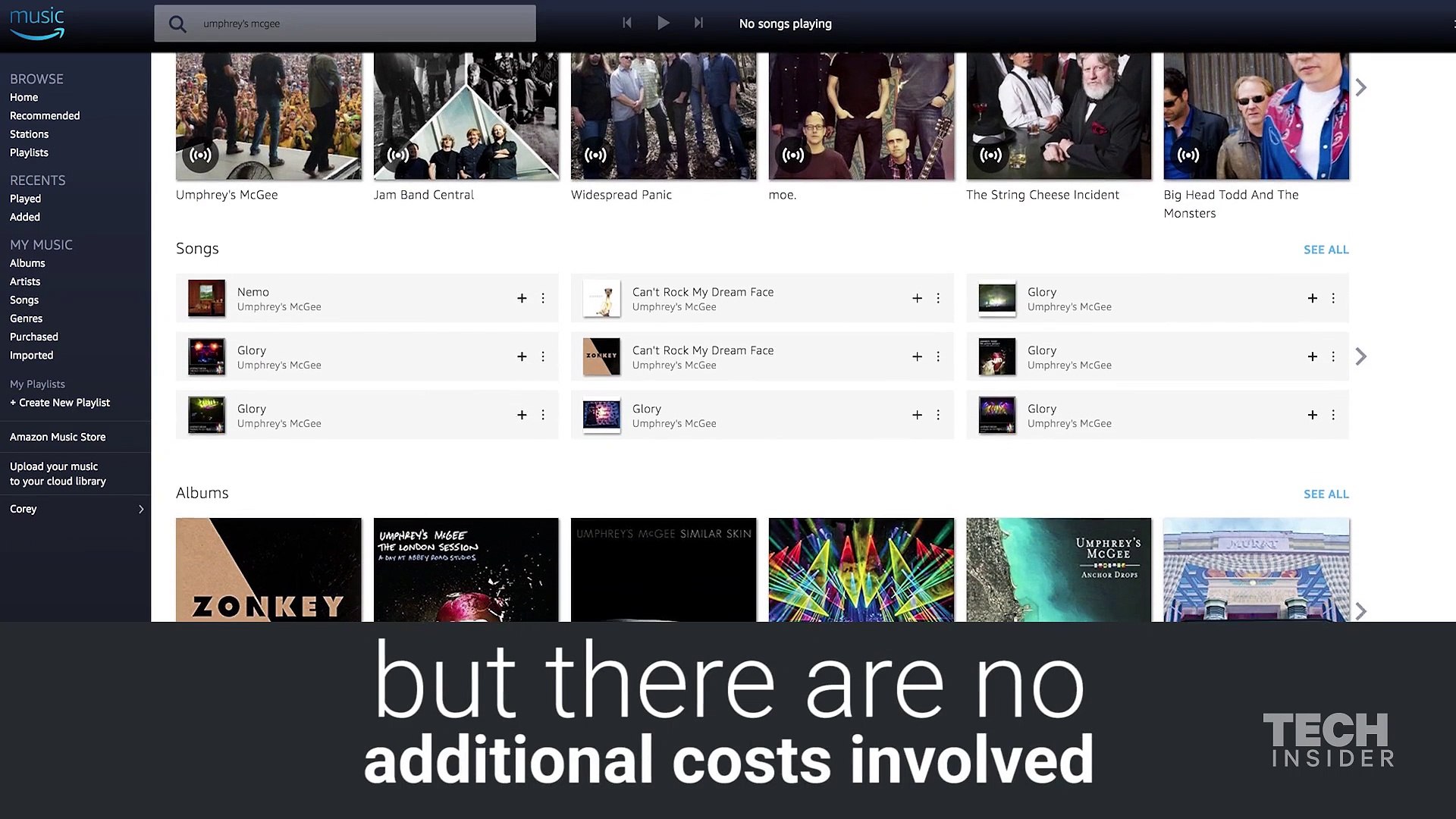Open My Music Albums
This screenshot has width=1456, height=819.
pos(27,263)
